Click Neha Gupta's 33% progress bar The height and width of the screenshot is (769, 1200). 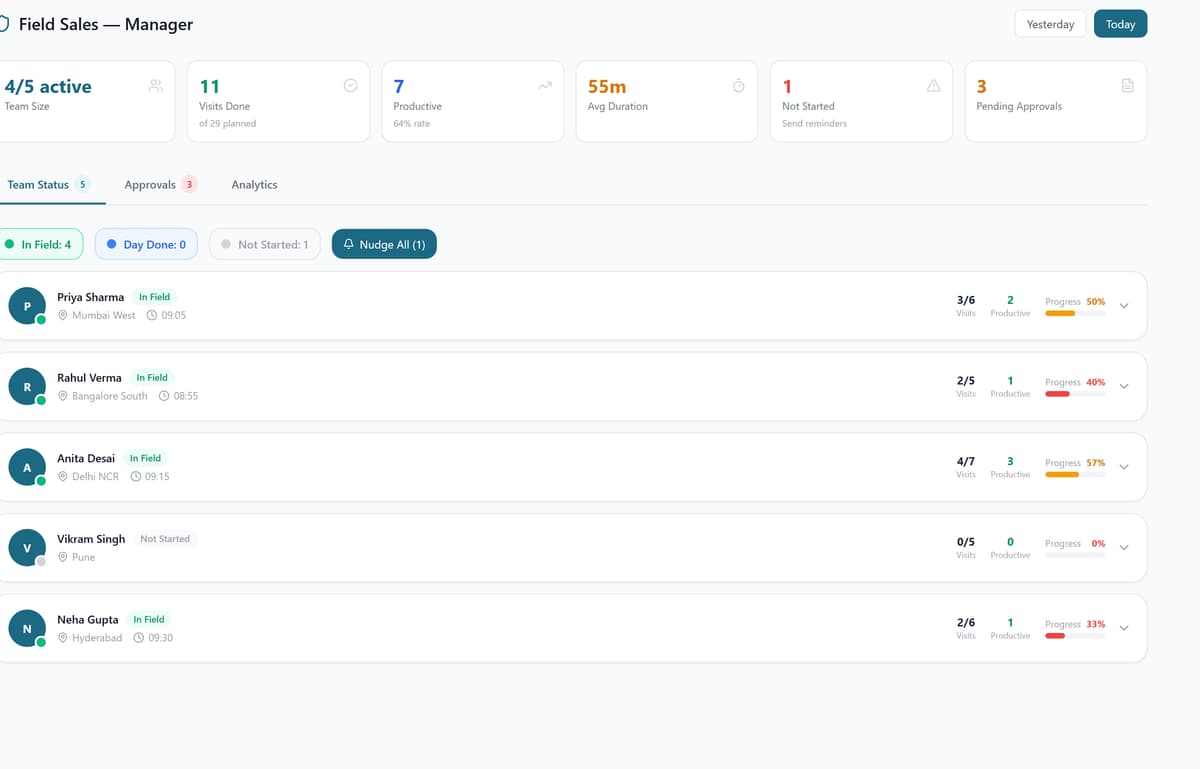pos(1075,636)
